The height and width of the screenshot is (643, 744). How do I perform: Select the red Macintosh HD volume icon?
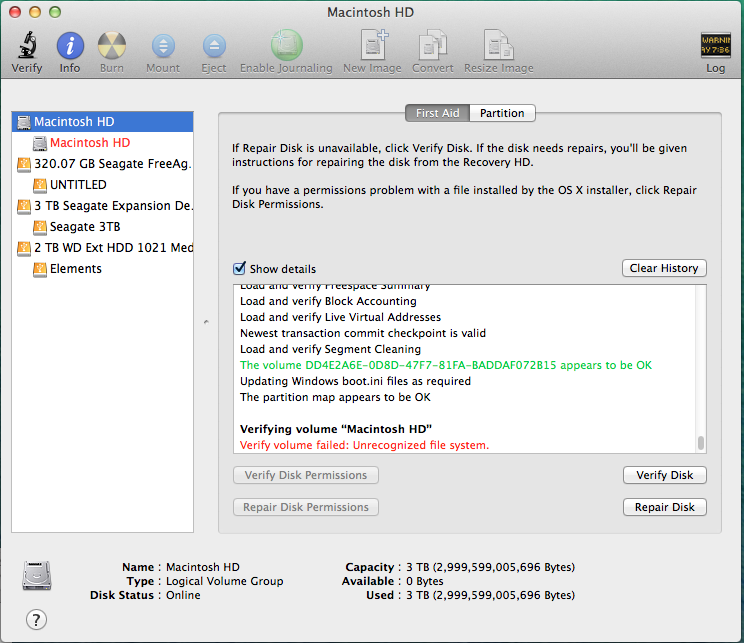[40, 143]
